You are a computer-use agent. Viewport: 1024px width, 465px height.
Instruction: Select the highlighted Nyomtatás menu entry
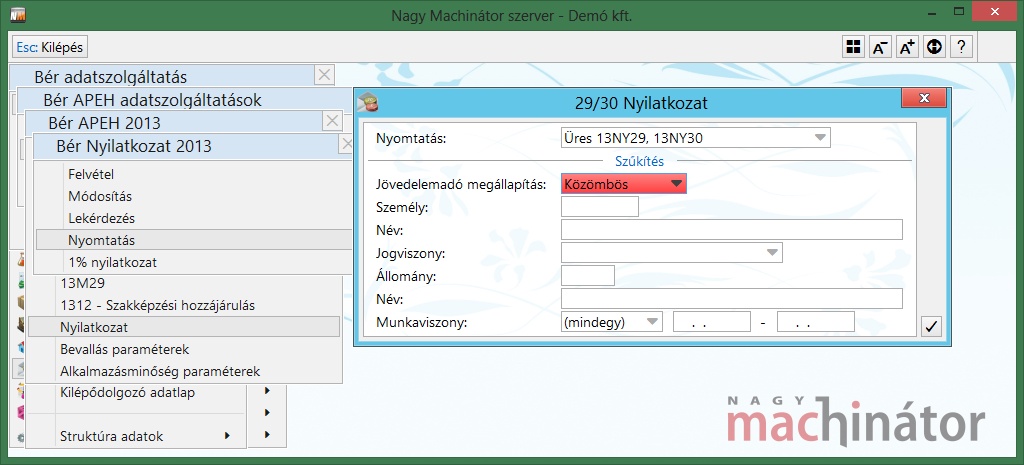194,240
